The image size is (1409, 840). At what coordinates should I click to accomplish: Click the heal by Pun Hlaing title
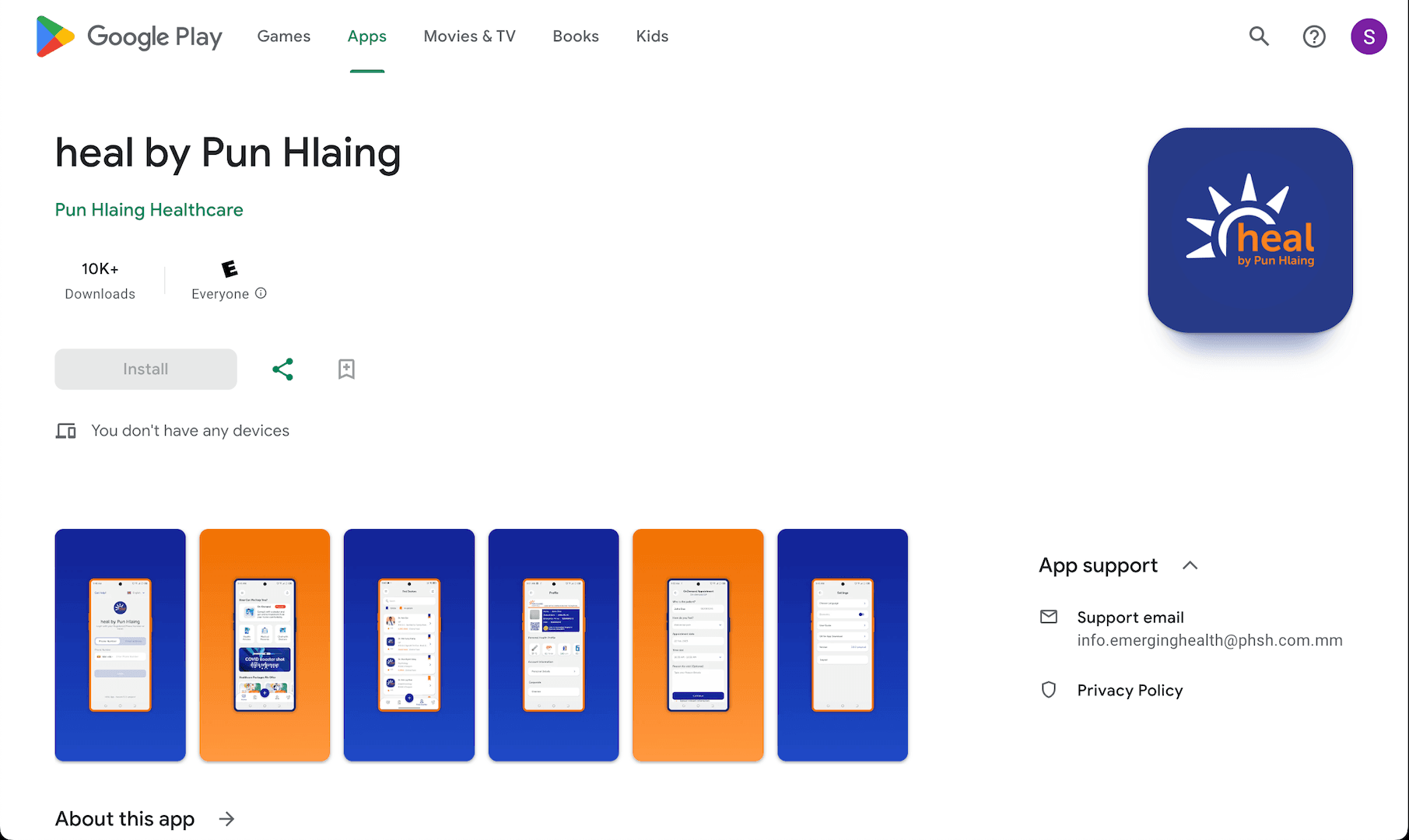pos(228,152)
